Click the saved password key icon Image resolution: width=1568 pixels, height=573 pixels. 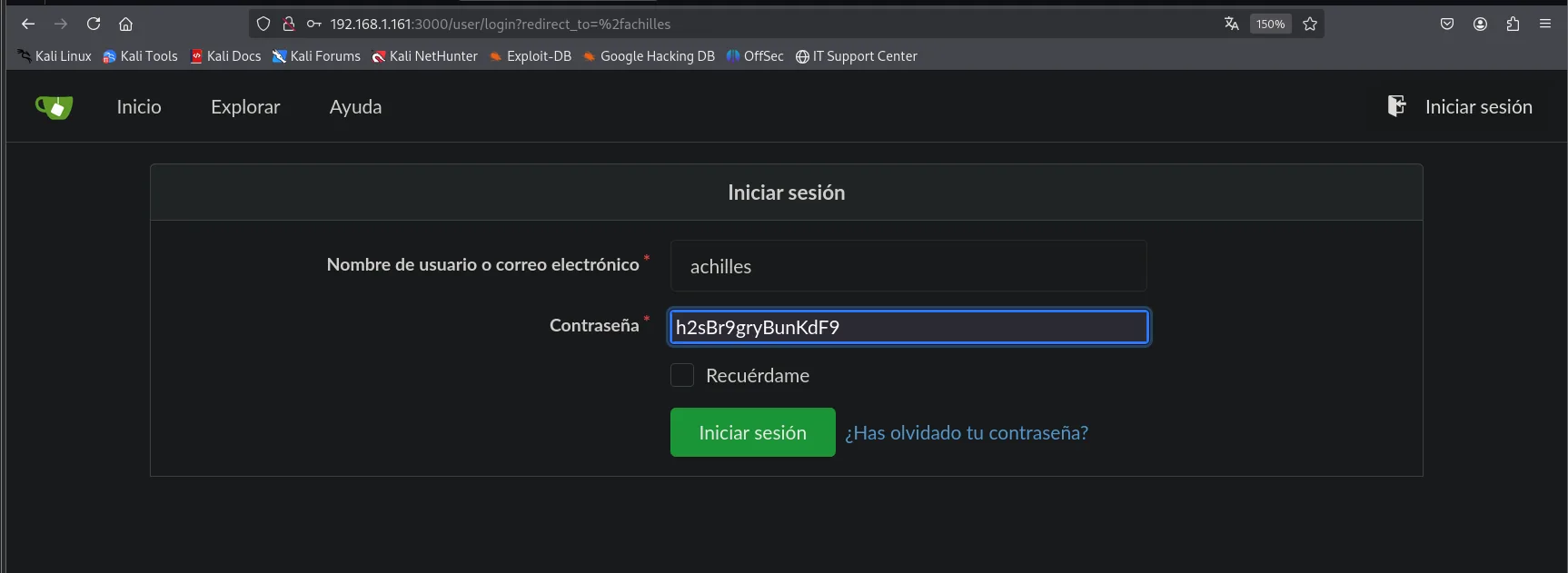click(314, 25)
